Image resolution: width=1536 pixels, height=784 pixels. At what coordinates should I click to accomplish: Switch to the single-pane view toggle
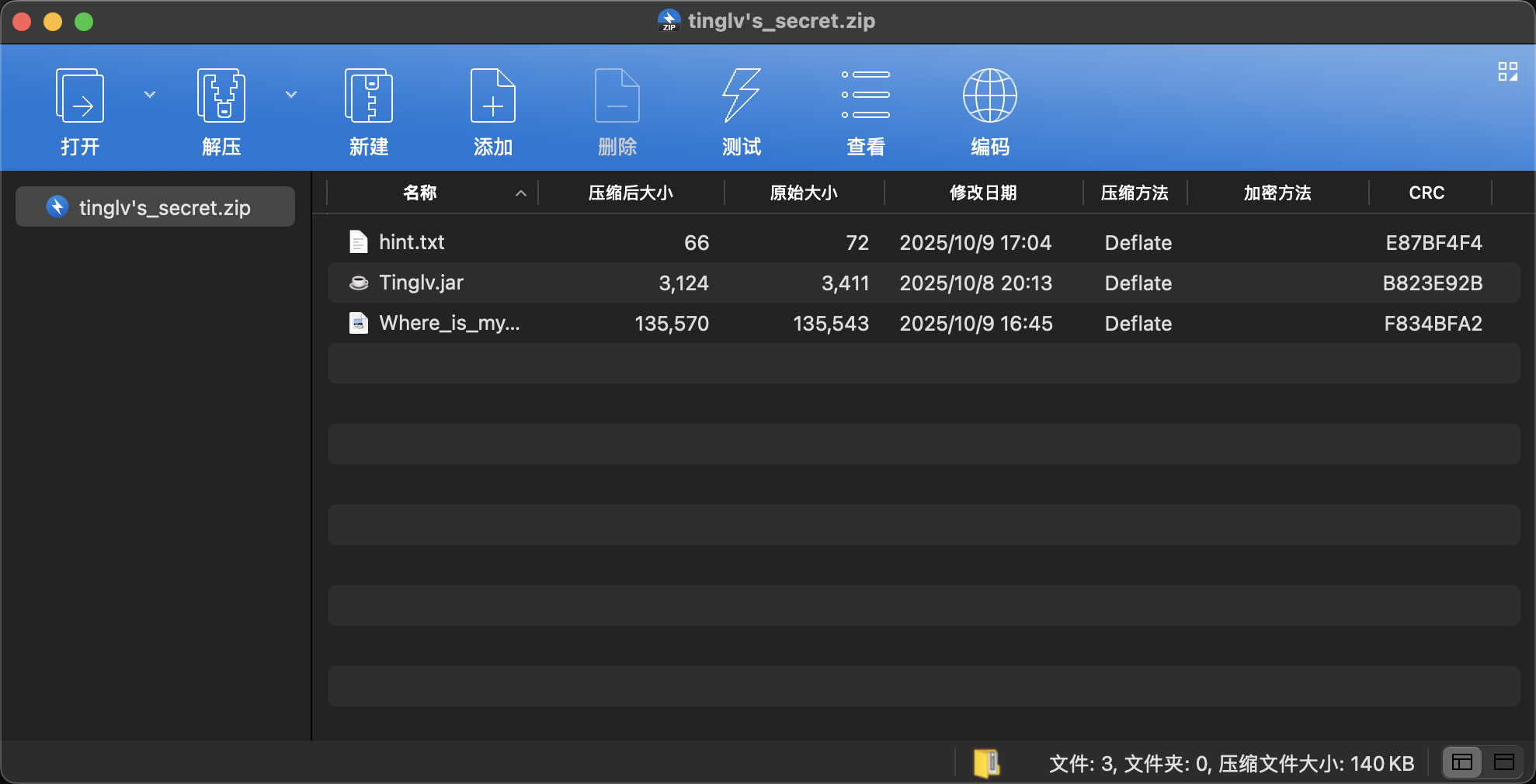(1504, 762)
